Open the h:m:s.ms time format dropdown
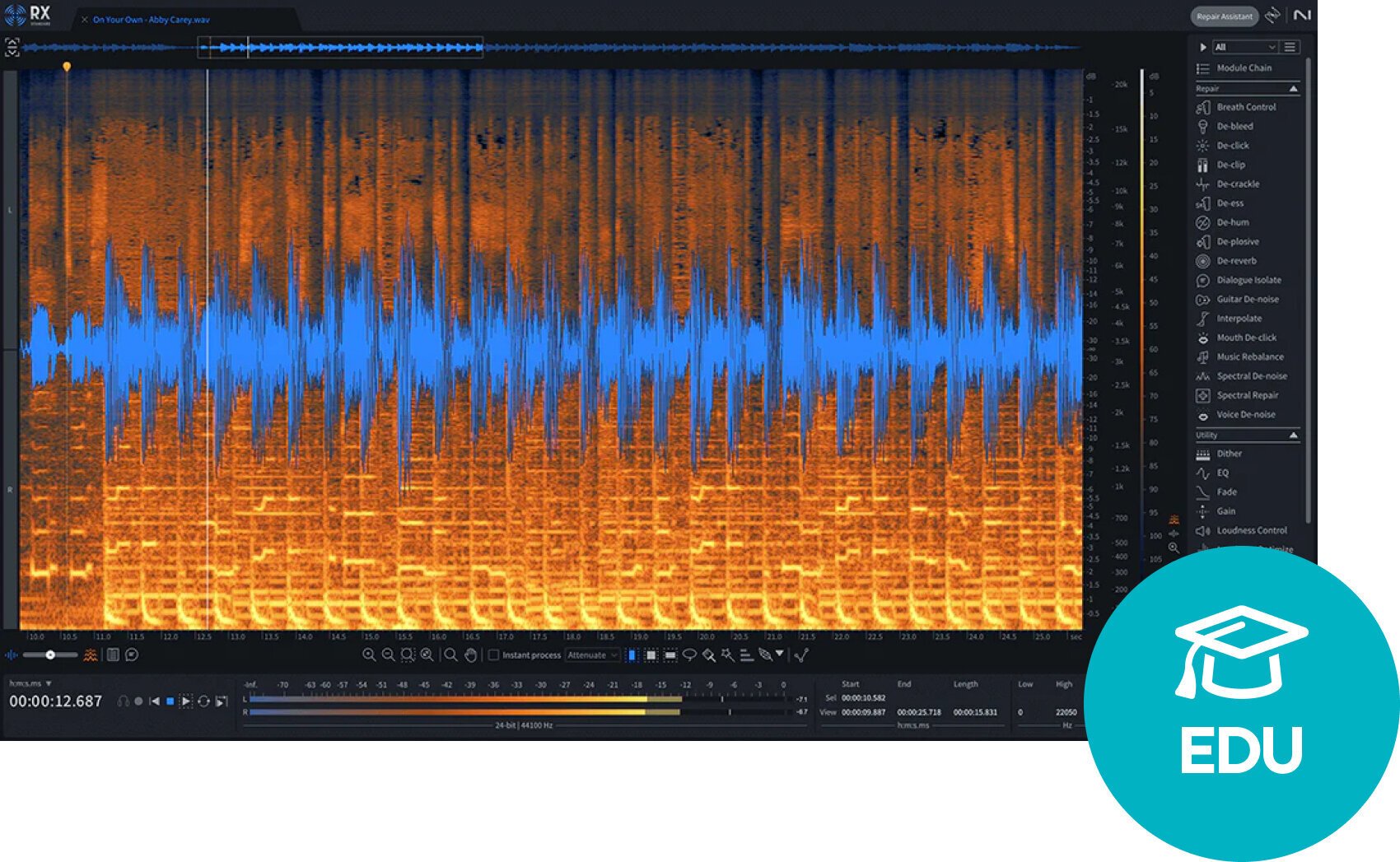The height and width of the screenshot is (862, 1400). point(30,683)
